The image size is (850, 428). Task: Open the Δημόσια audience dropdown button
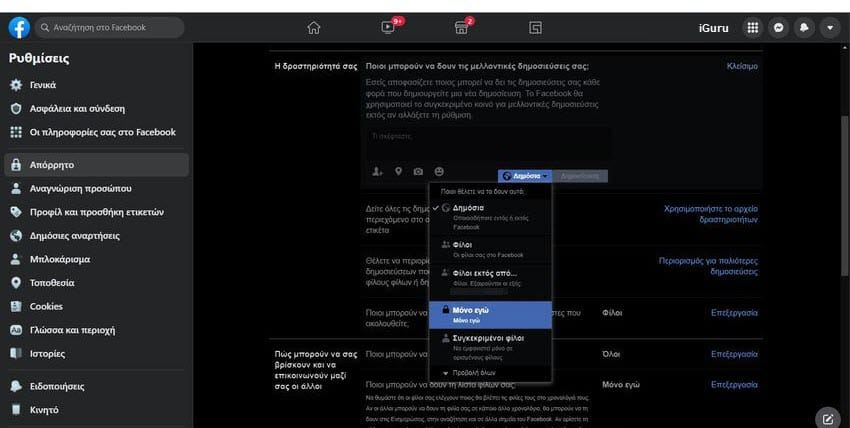(x=525, y=176)
